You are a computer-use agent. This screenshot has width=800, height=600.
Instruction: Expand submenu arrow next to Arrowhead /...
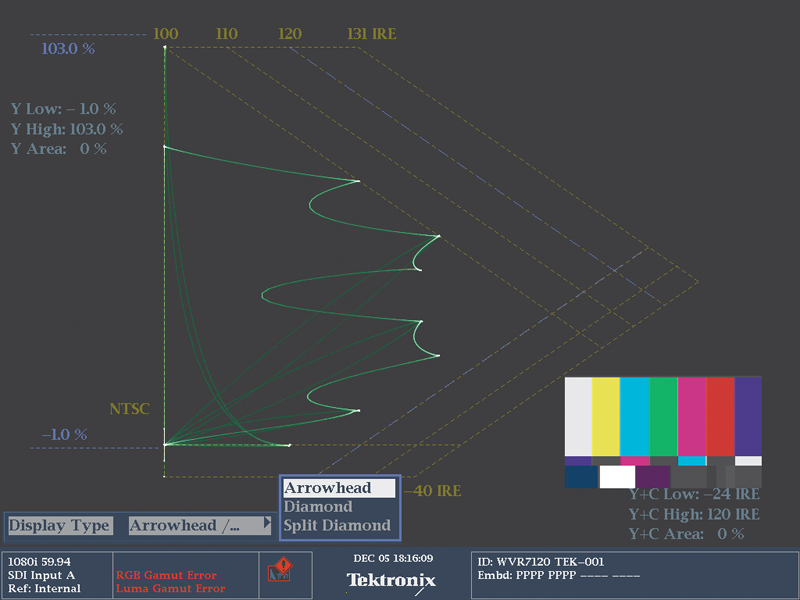click(x=266, y=523)
